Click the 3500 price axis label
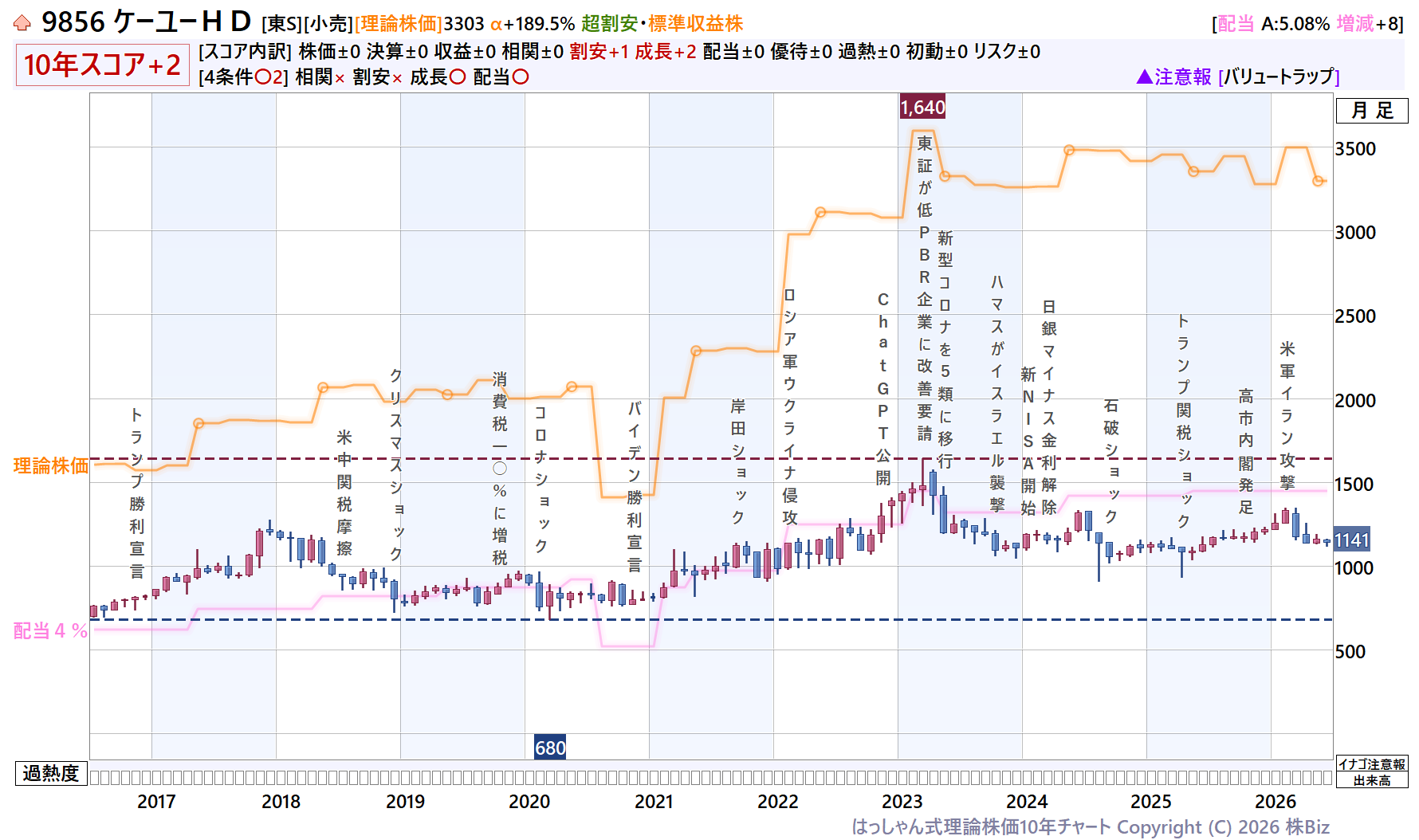Image resolution: width=1419 pixels, height=840 pixels. pyautogui.click(x=1355, y=149)
